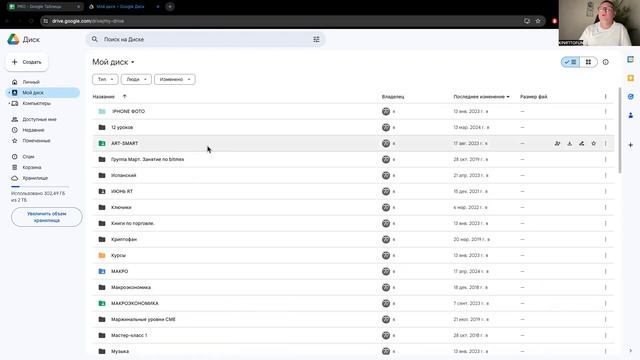640x360 pixels.
Task: Open the Недавние recent section
Action: pyautogui.click(x=33, y=130)
